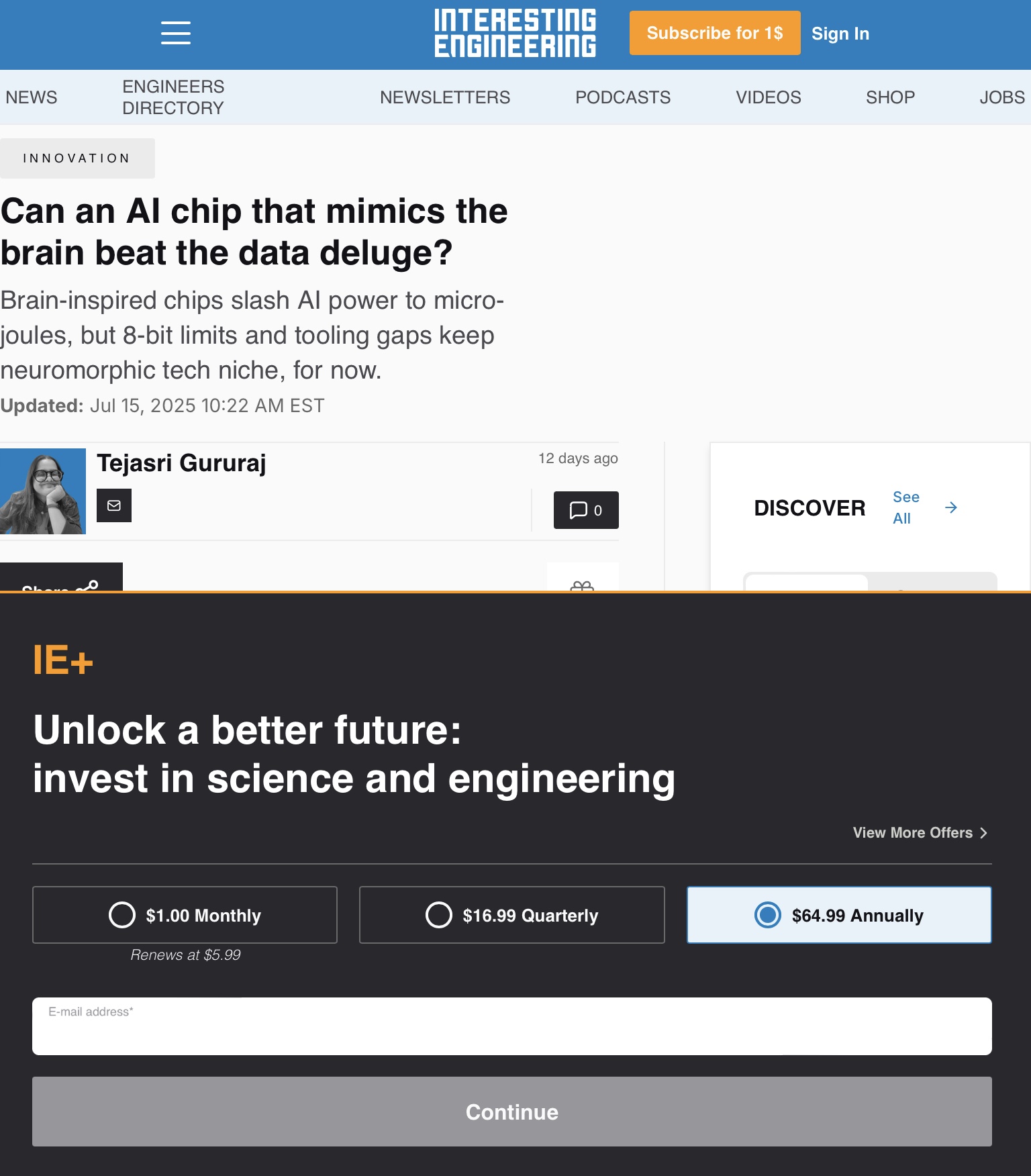Click the Interesting Engineering logo
Screen dimensions: 1031x1176
pos(515,33)
